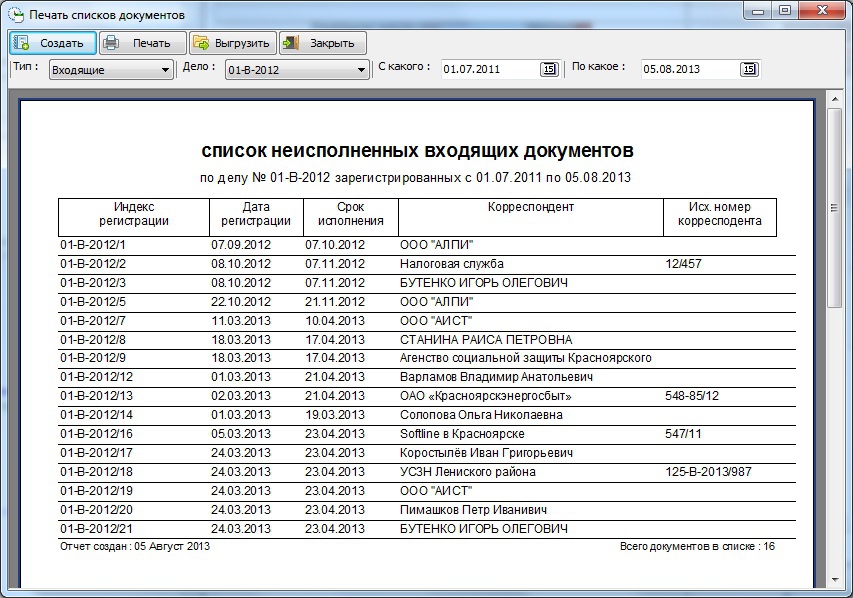Click the index cell 01-В-2012/7

coord(93,321)
